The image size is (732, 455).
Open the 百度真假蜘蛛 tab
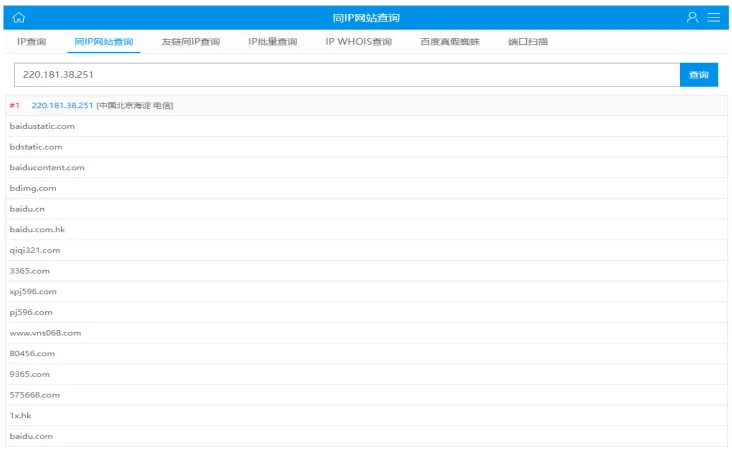click(x=450, y=42)
